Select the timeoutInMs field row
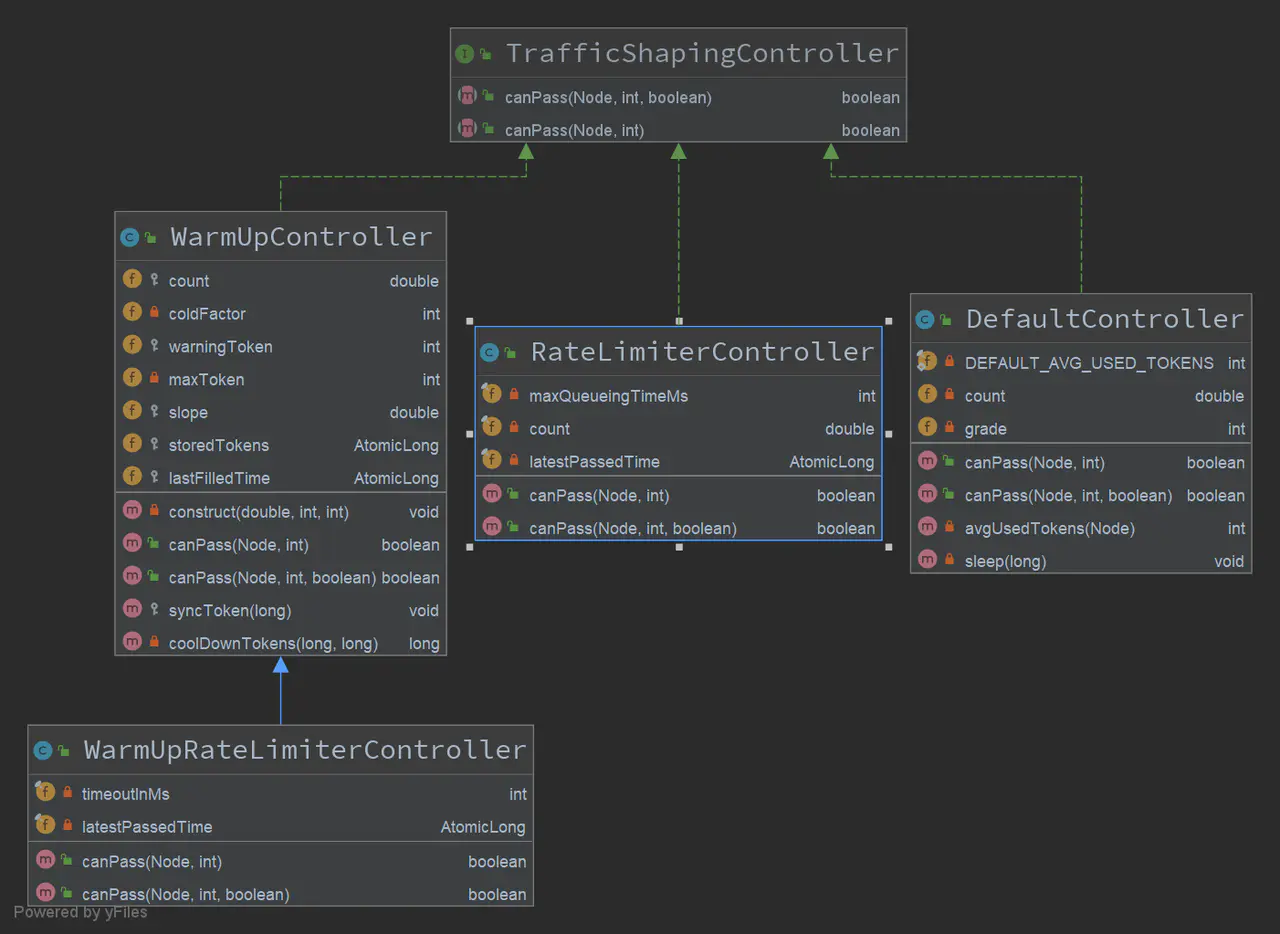Screen dimensions: 1280x934 [x=281, y=794]
